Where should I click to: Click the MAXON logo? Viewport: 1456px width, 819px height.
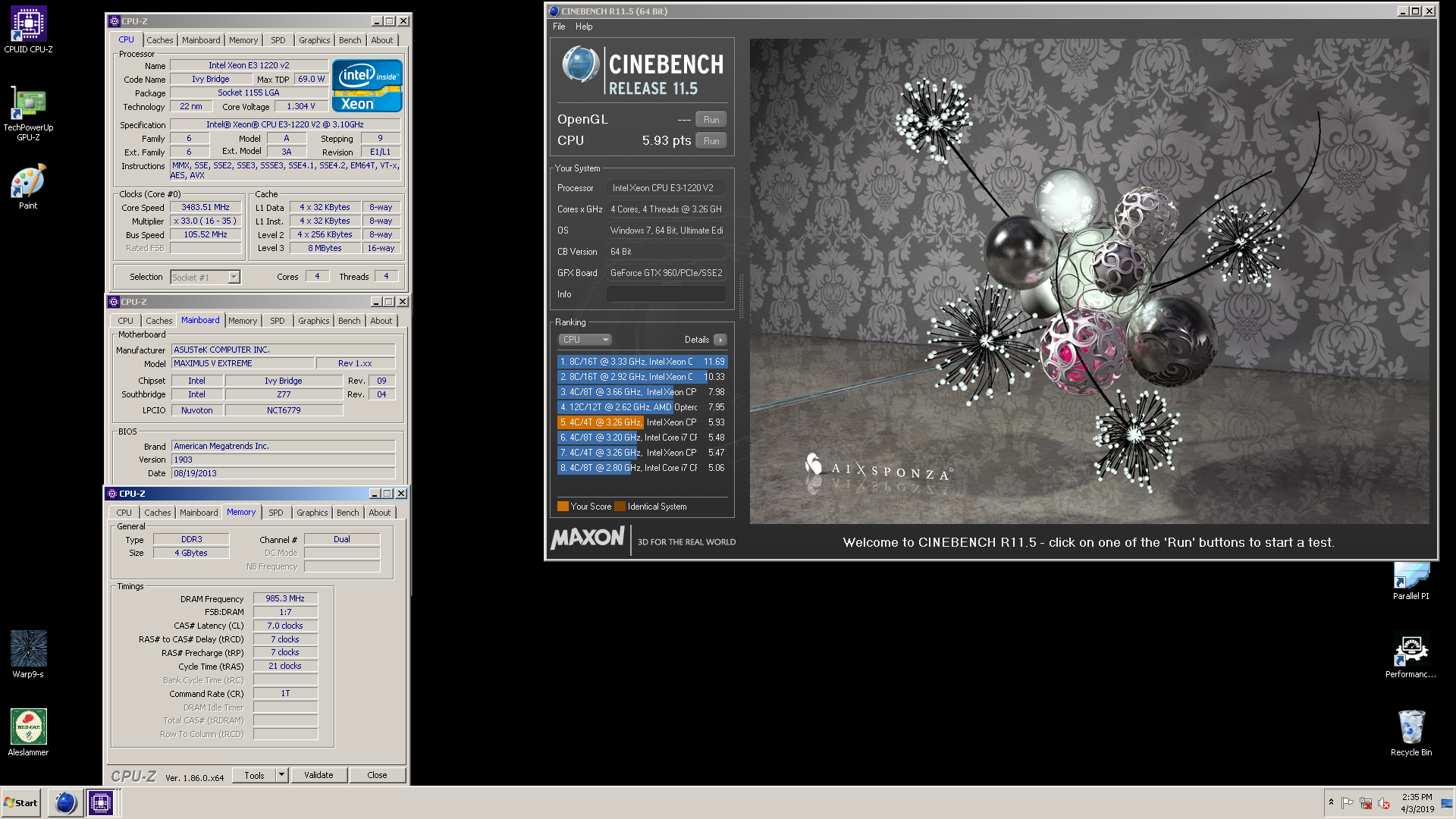[x=588, y=538]
